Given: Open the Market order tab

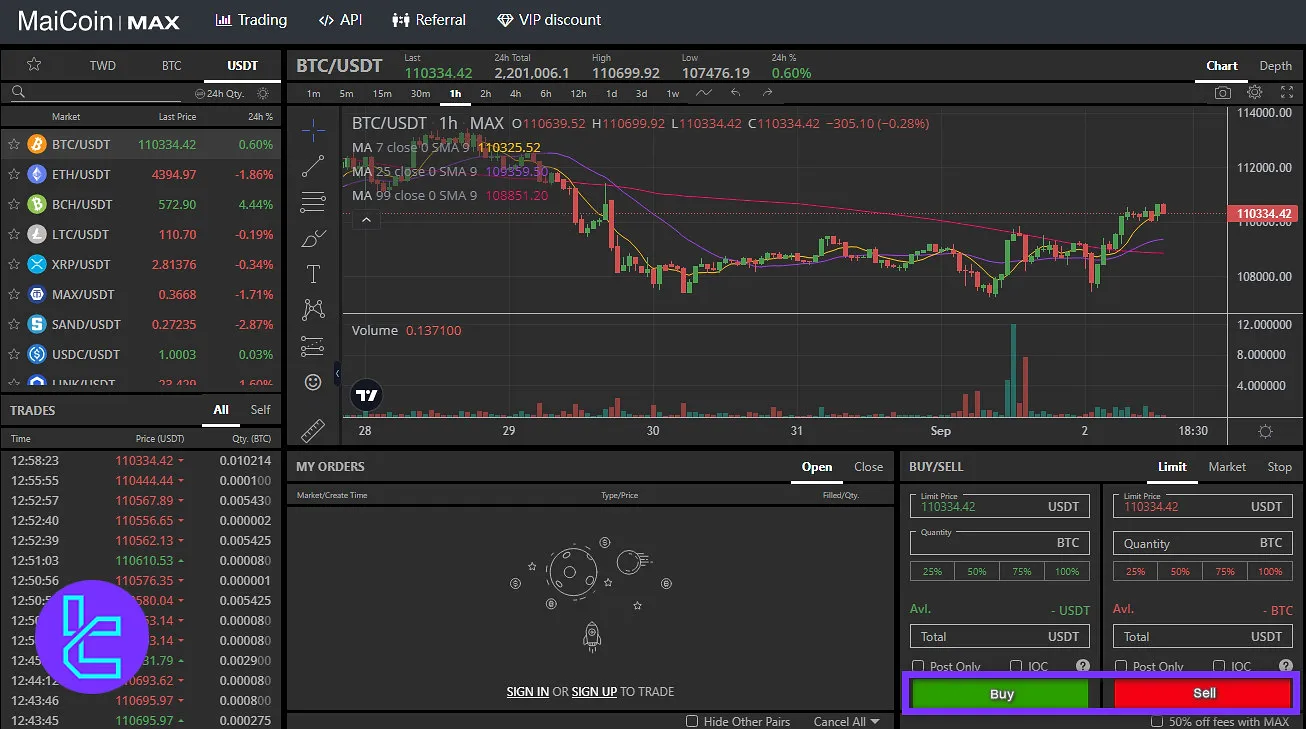Looking at the screenshot, I should click(x=1227, y=466).
